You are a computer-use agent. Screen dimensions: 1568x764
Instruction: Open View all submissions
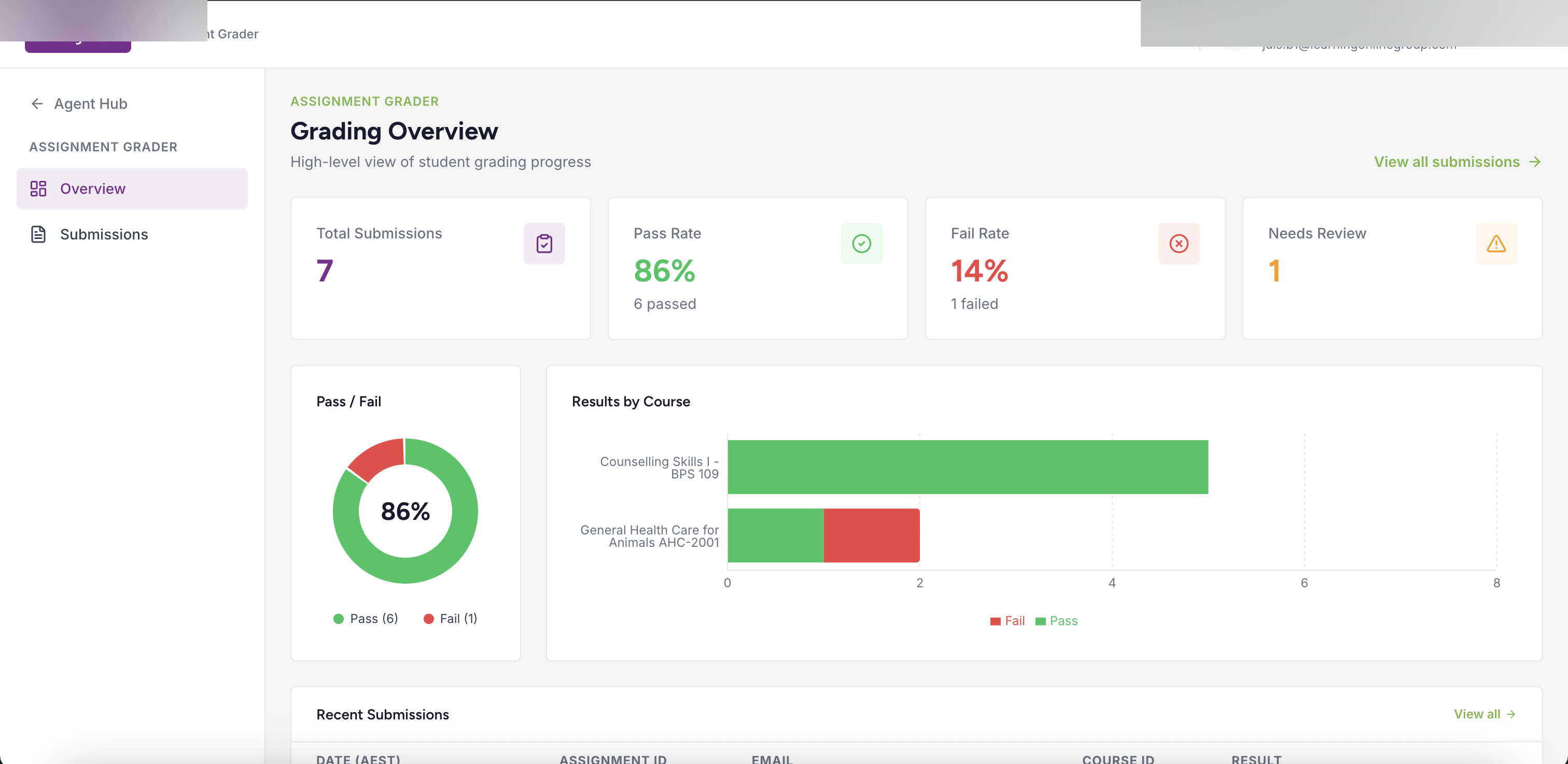point(1446,162)
